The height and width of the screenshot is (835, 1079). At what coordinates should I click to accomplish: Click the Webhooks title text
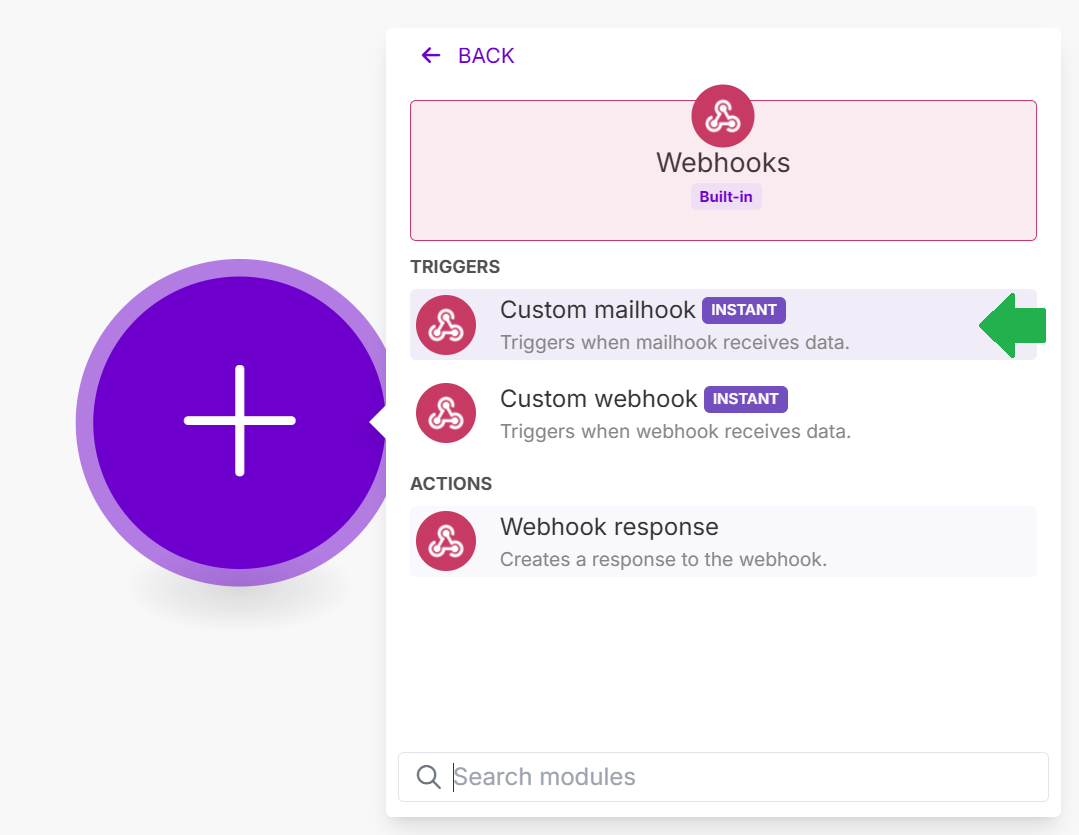pos(723,162)
